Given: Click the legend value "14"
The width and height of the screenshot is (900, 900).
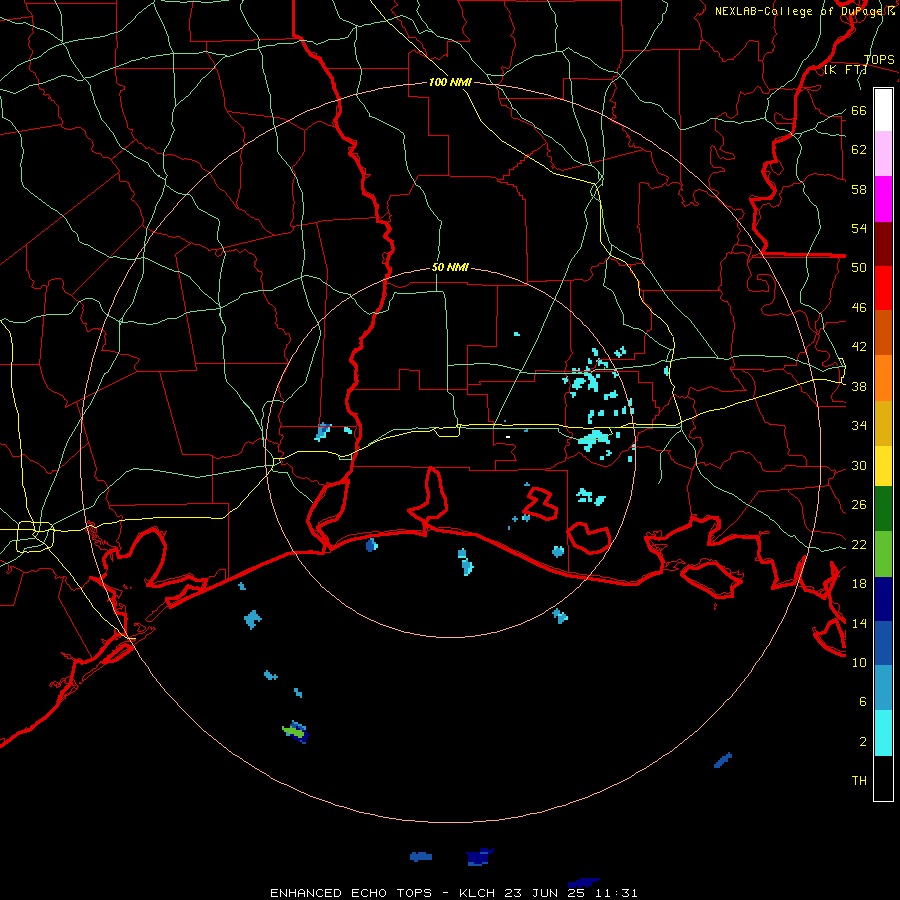Looking at the screenshot, I should [859, 623].
